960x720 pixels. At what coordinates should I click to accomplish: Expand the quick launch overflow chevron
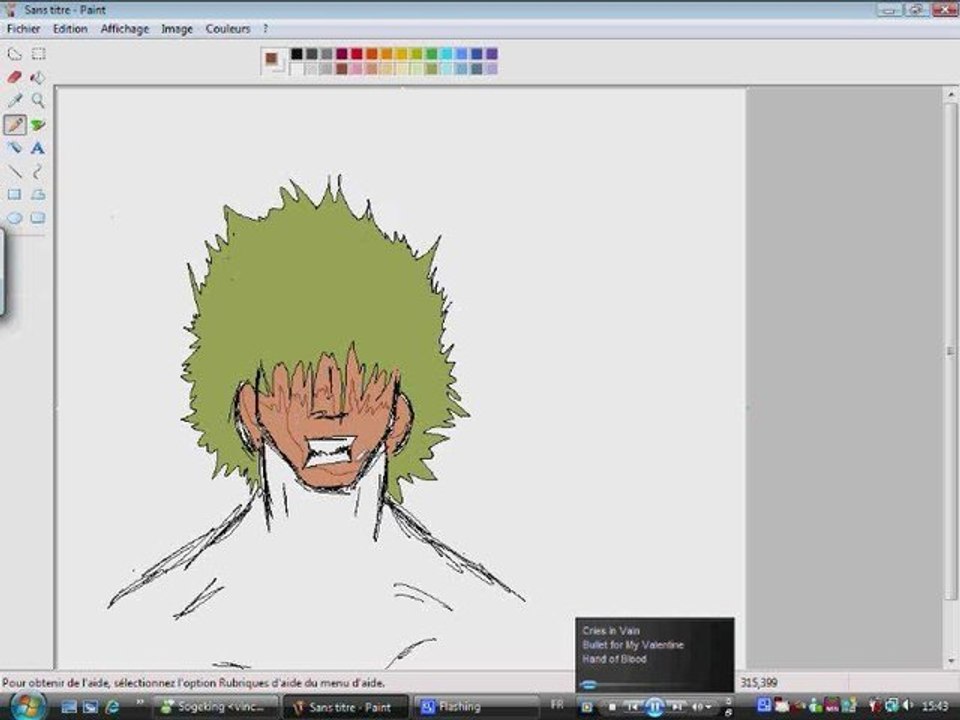click(x=140, y=702)
